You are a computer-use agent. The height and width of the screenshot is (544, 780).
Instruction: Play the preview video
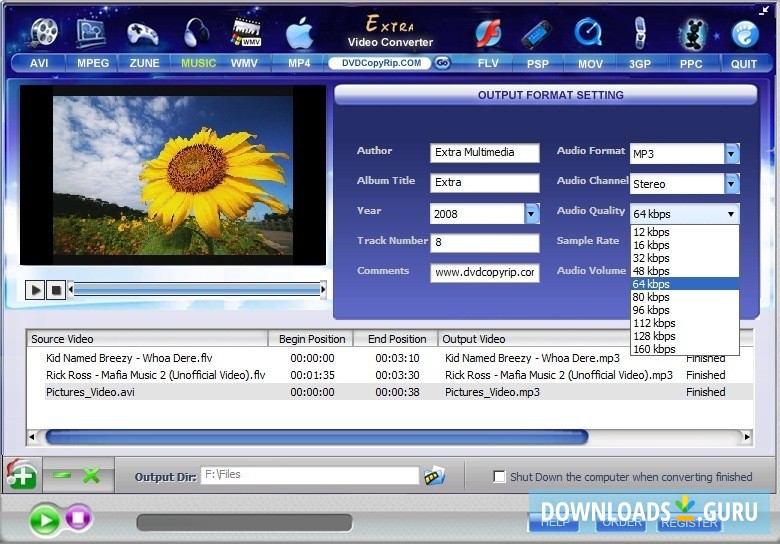[x=35, y=289]
